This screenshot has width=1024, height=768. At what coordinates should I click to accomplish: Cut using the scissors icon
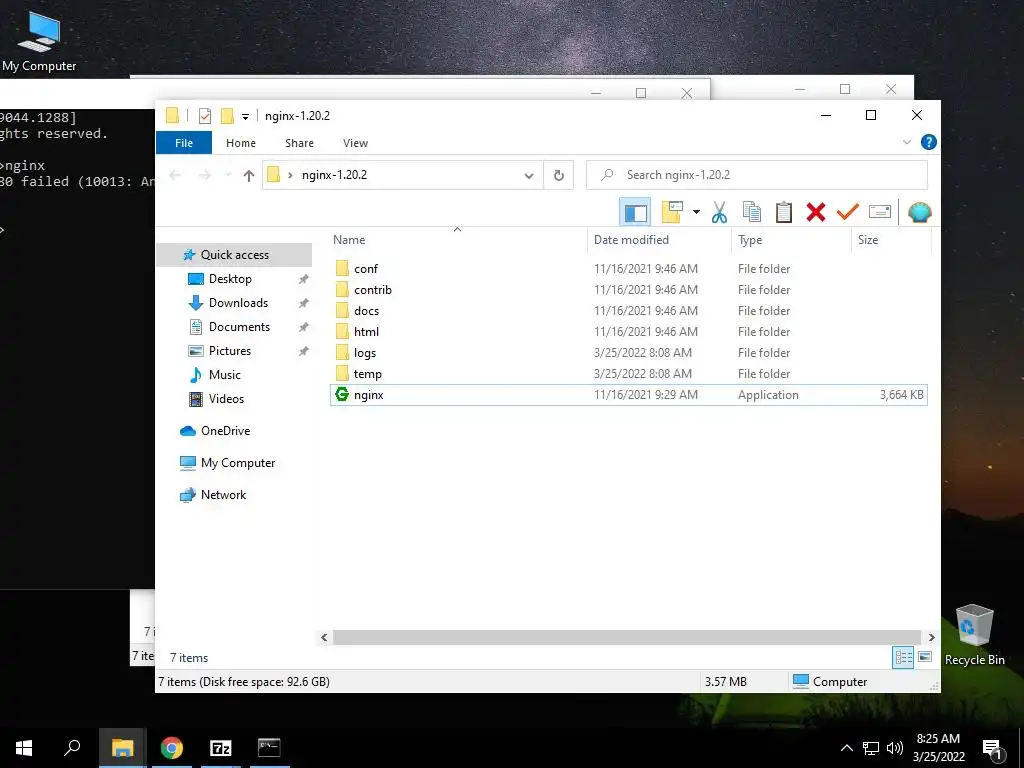[x=719, y=212]
